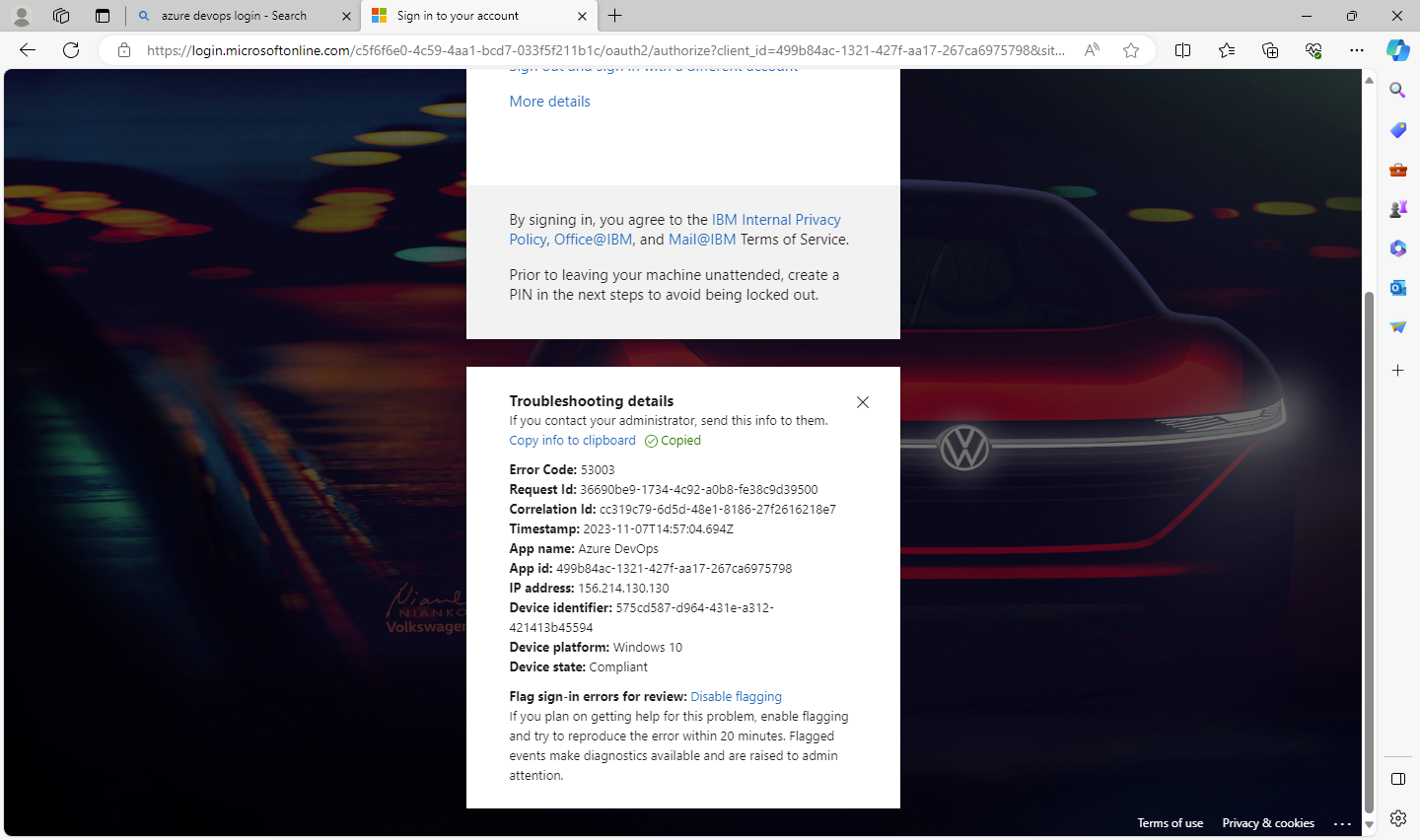Click the scrollbar up arrow

(1369, 80)
